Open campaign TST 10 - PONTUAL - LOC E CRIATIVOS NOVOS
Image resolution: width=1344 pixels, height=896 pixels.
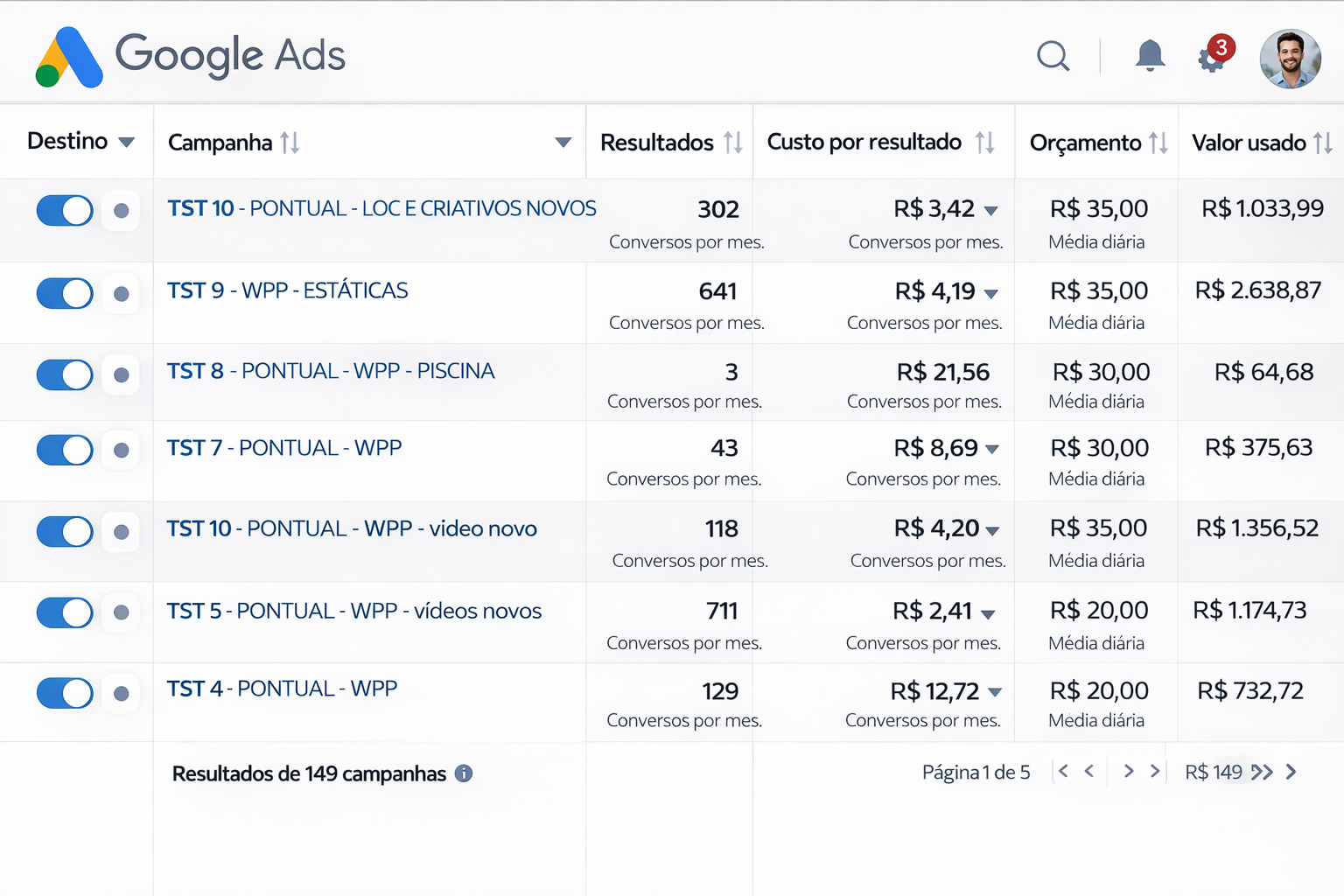[381, 208]
